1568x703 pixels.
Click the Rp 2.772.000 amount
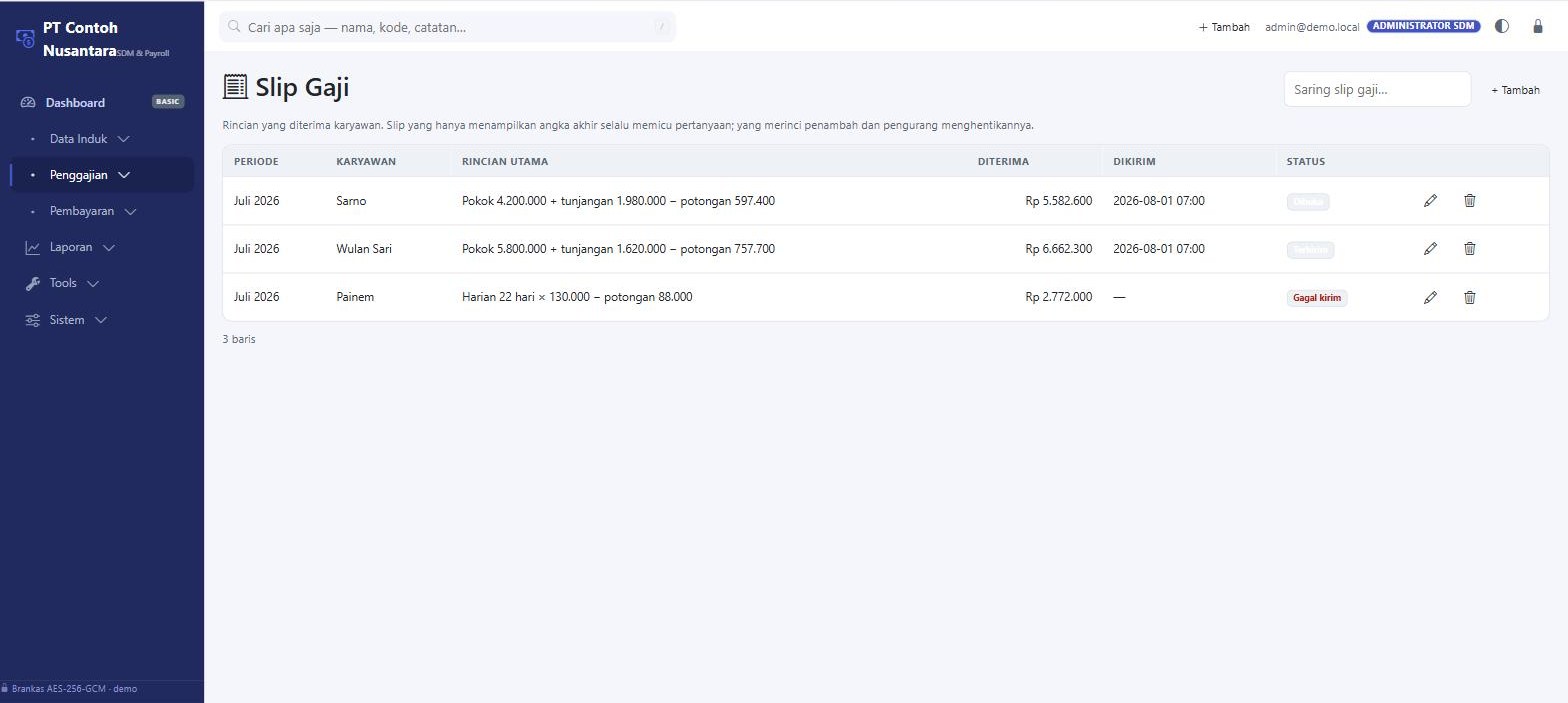click(1059, 297)
